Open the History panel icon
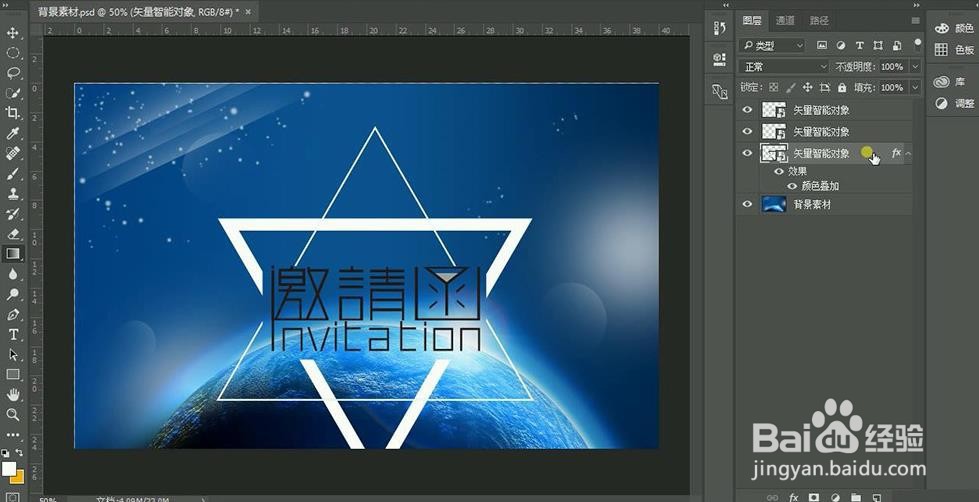 (x=719, y=28)
